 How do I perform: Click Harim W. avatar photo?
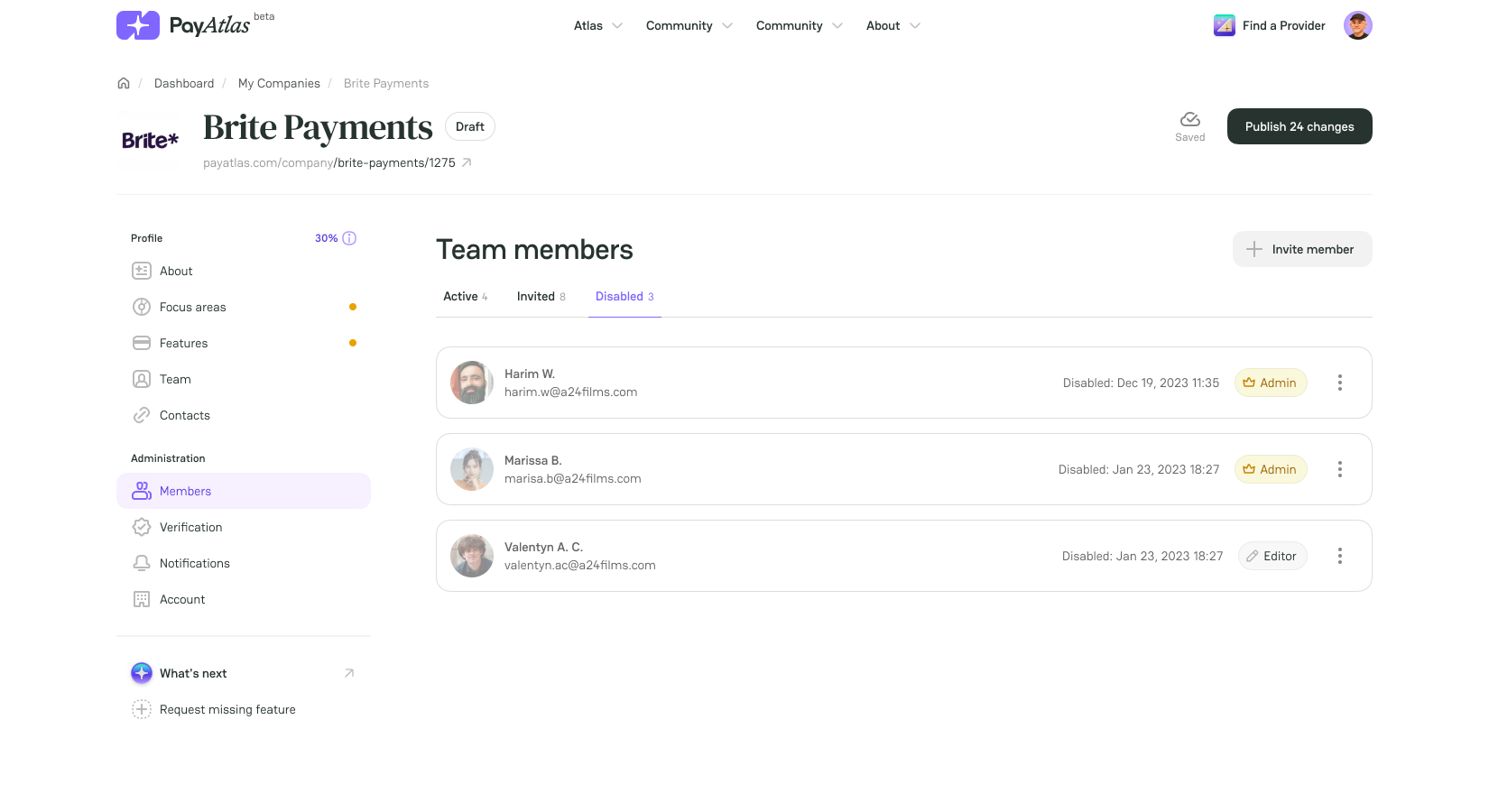(x=472, y=383)
